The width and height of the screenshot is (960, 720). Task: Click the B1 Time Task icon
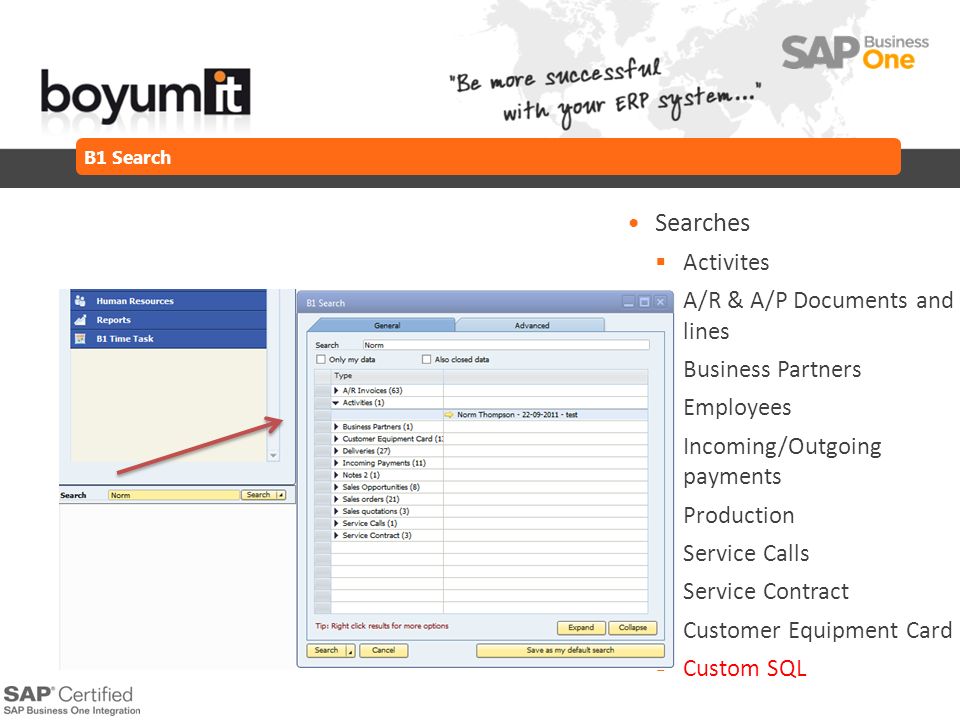point(80,339)
